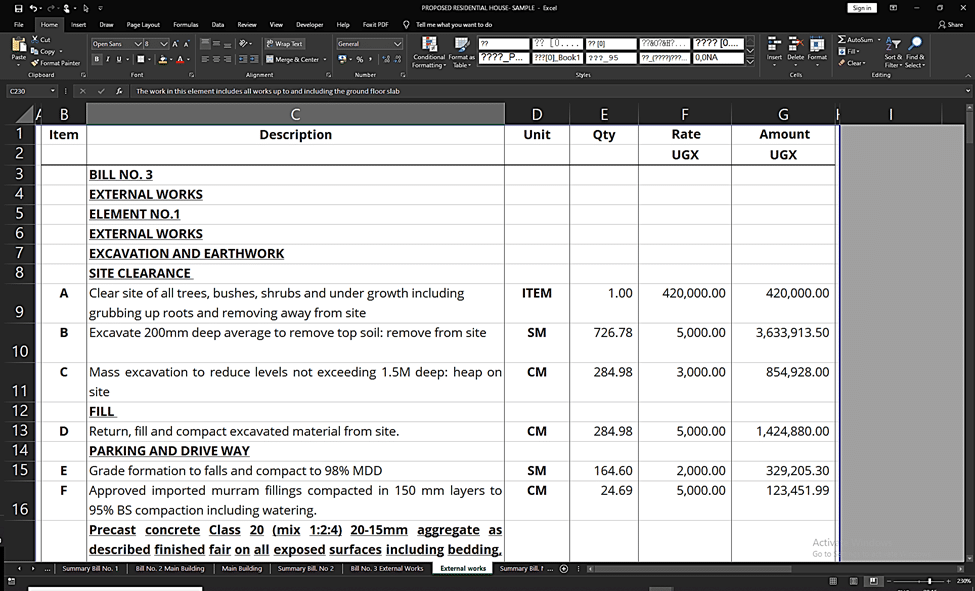Select the Main Building sheet tab

pos(242,569)
